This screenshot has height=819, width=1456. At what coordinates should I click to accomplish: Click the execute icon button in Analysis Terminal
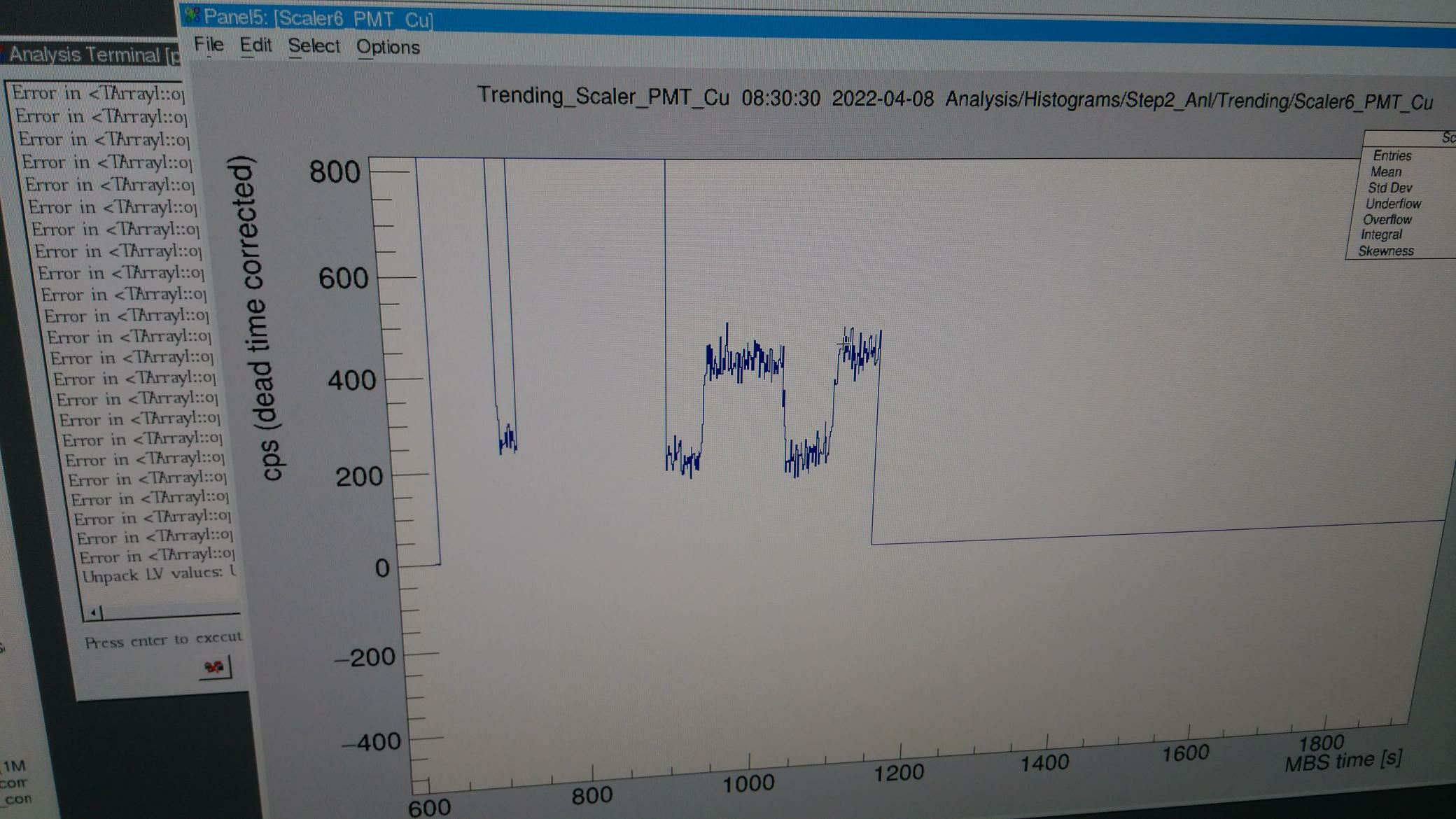(215, 666)
